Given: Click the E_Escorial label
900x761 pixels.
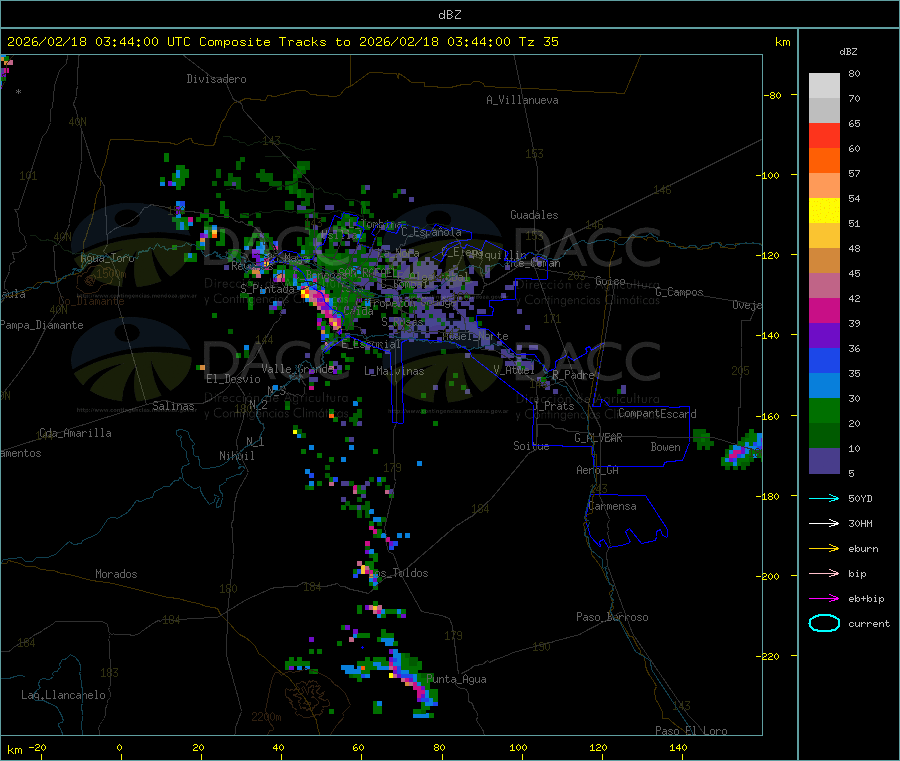Looking at the screenshot, I should [371, 344].
